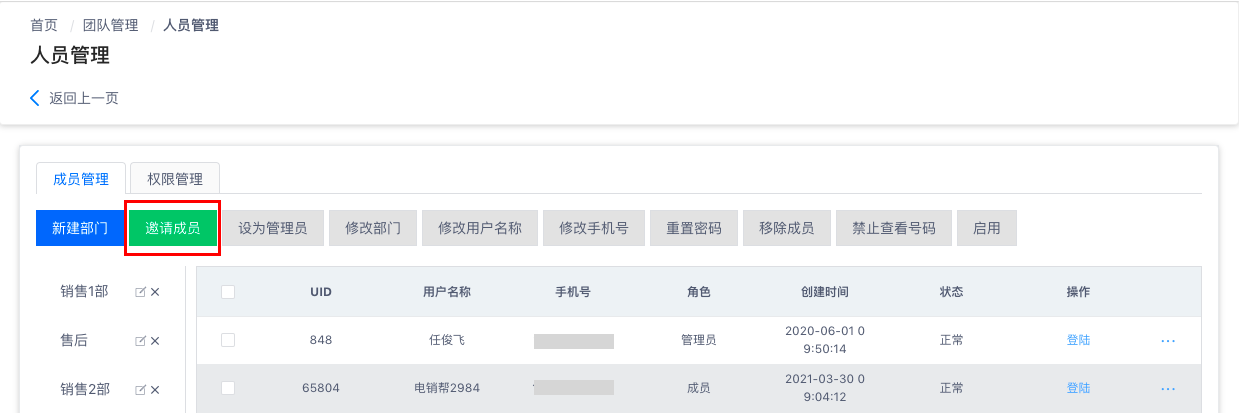The width and height of the screenshot is (1239, 413).
Task: Select the 成员管理 tab
Action: tap(81, 179)
